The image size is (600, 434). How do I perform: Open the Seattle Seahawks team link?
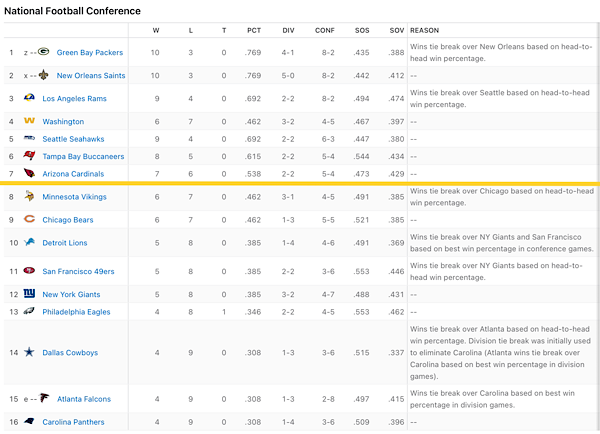pyautogui.click(x=73, y=139)
